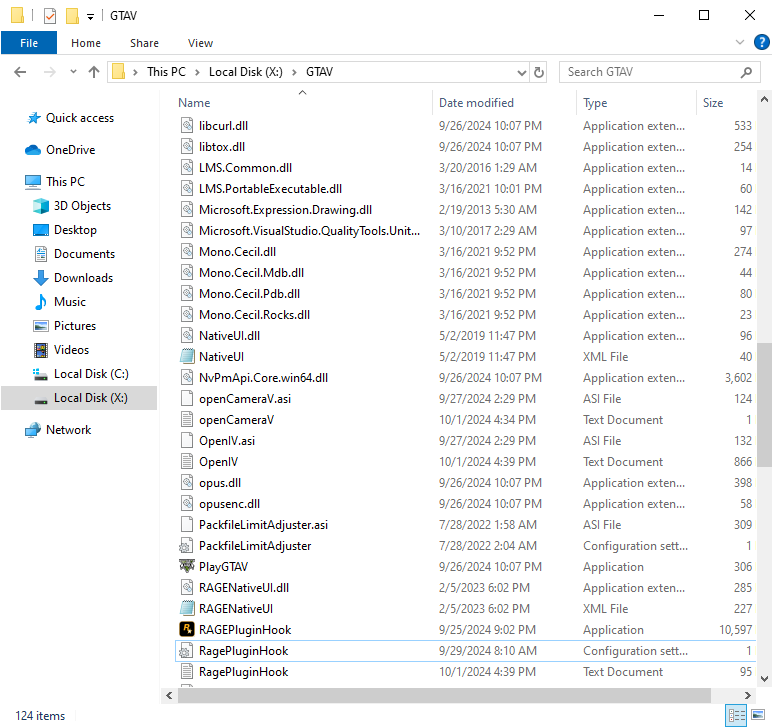Click the Back navigation arrow

point(21,72)
